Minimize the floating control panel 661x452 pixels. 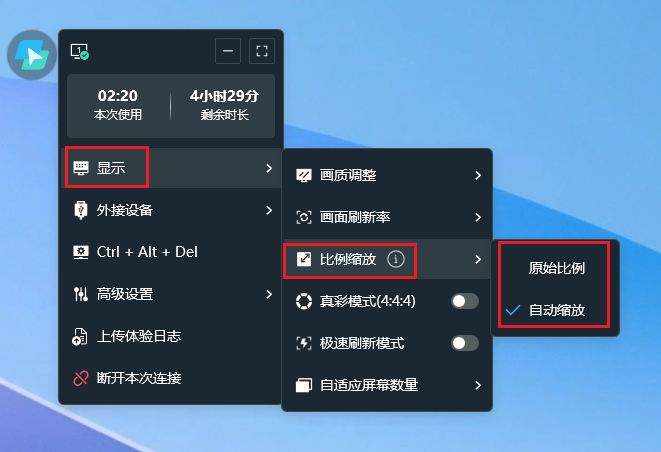coord(228,51)
